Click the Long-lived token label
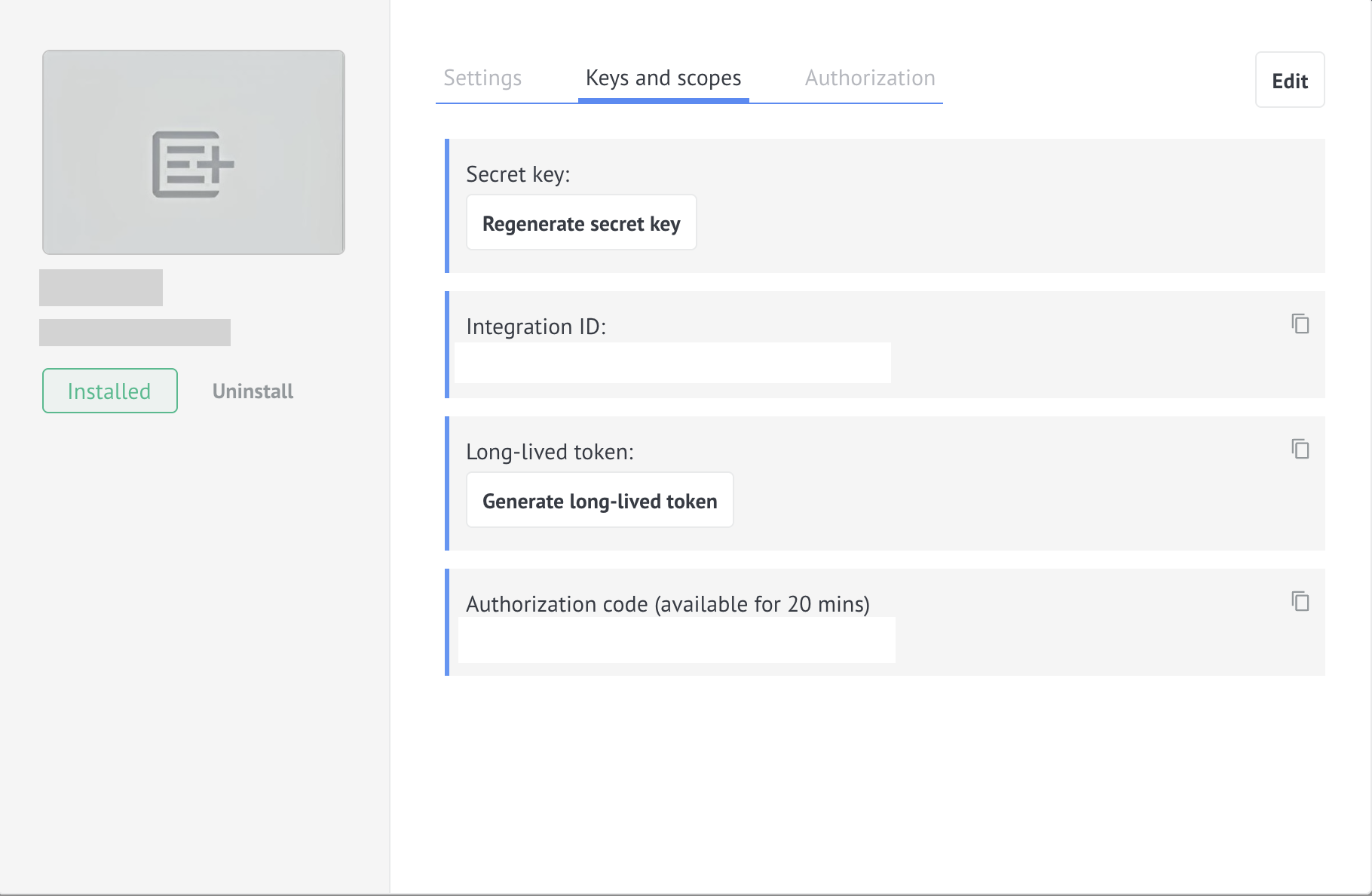This screenshot has height=896, width=1372. pyautogui.click(x=550, y=452)
